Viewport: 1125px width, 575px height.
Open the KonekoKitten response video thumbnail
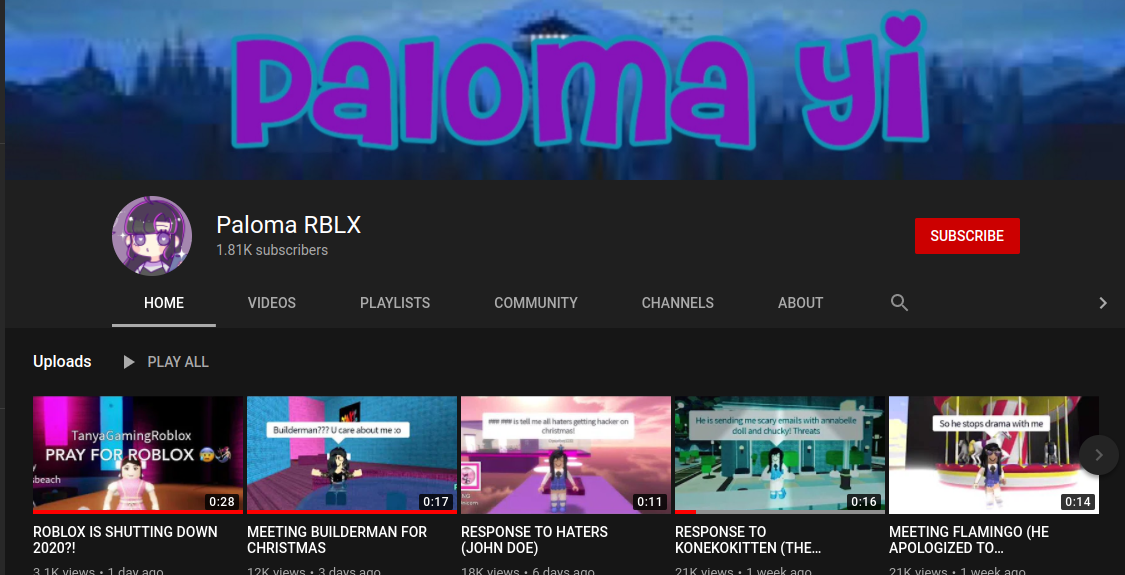tap(780, 454)
